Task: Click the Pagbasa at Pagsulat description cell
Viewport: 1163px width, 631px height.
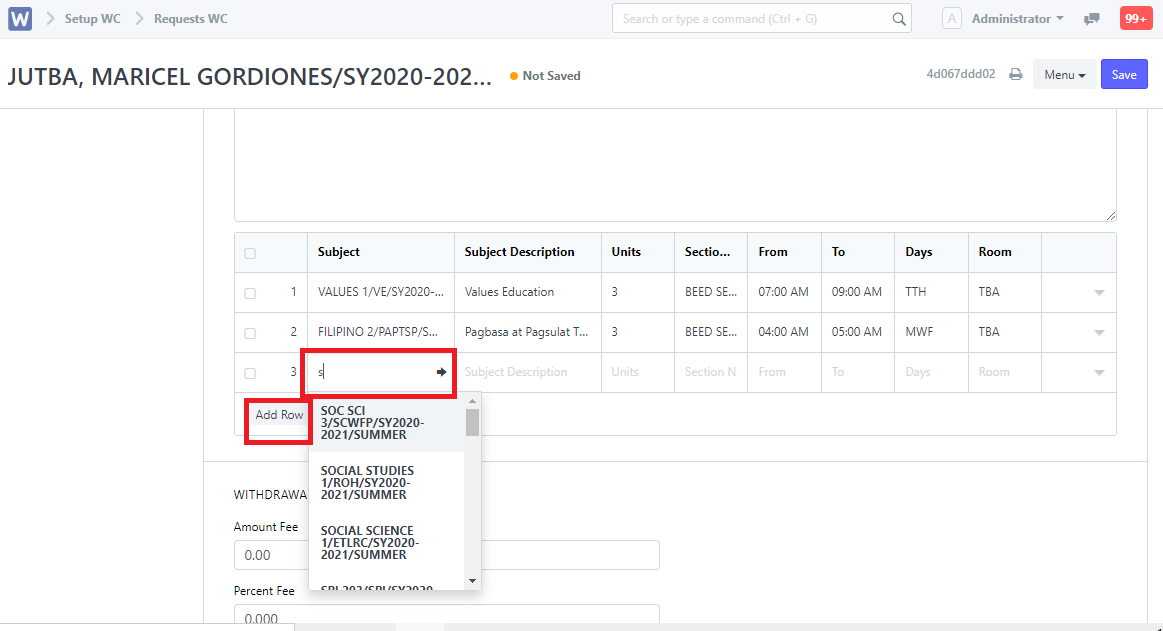Action: 527,332
